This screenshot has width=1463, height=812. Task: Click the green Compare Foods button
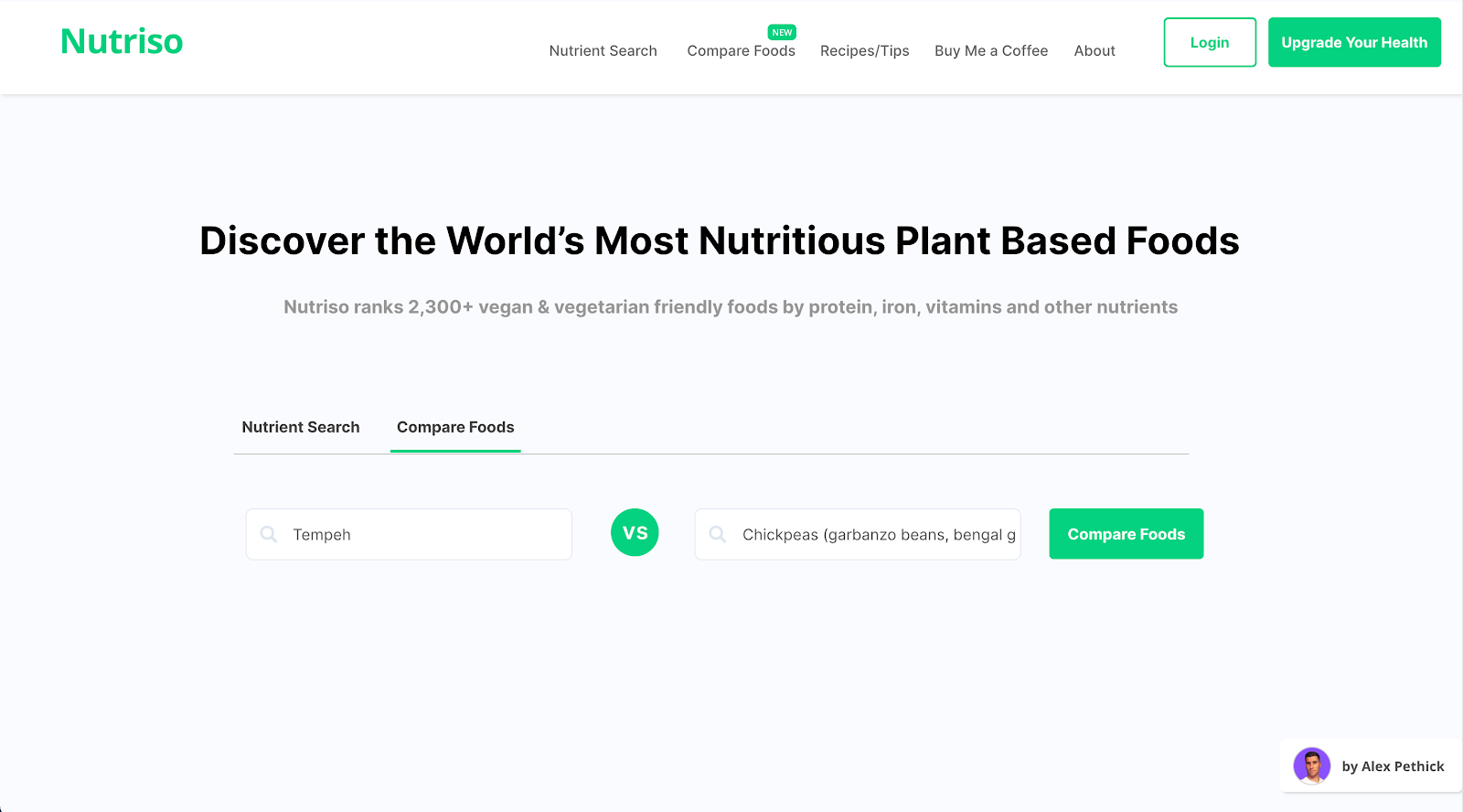(1127, 534)
